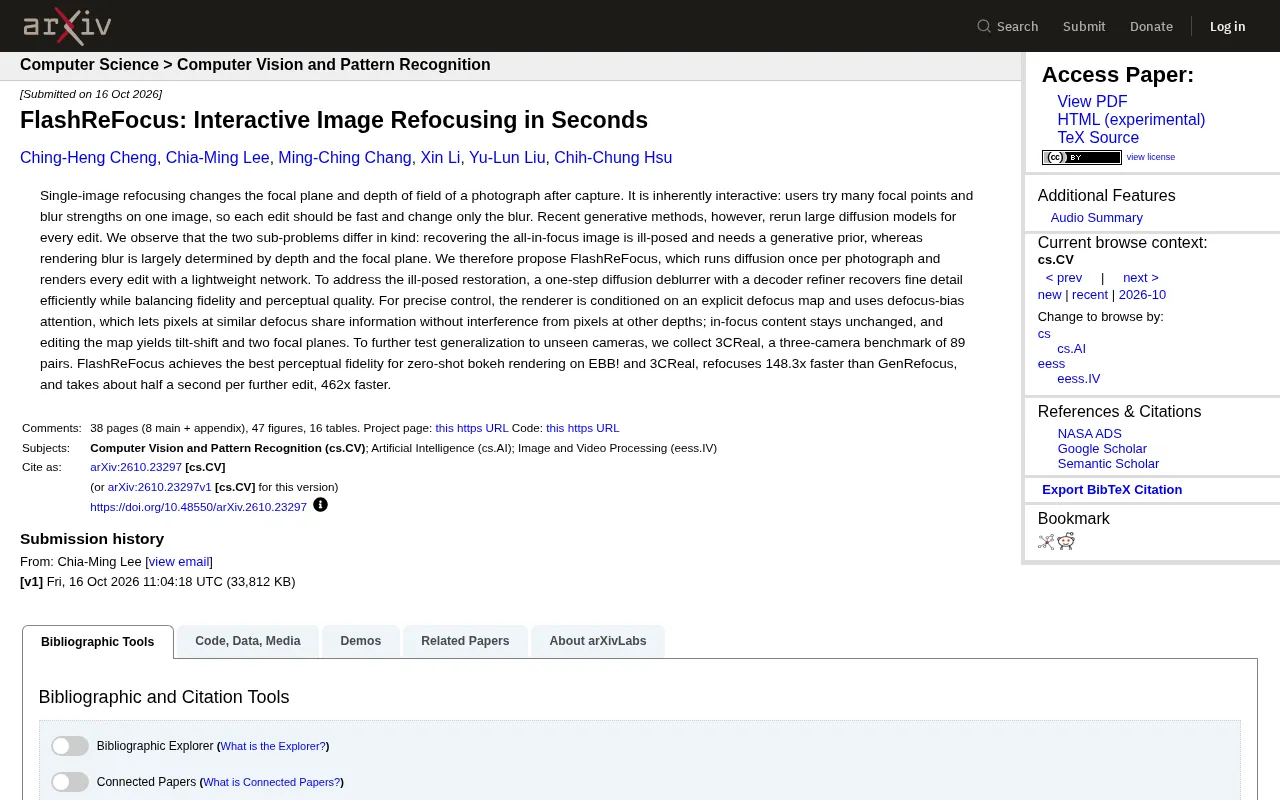Click the arXiv logo
The image size is (1280, 800).
[67, 26]
